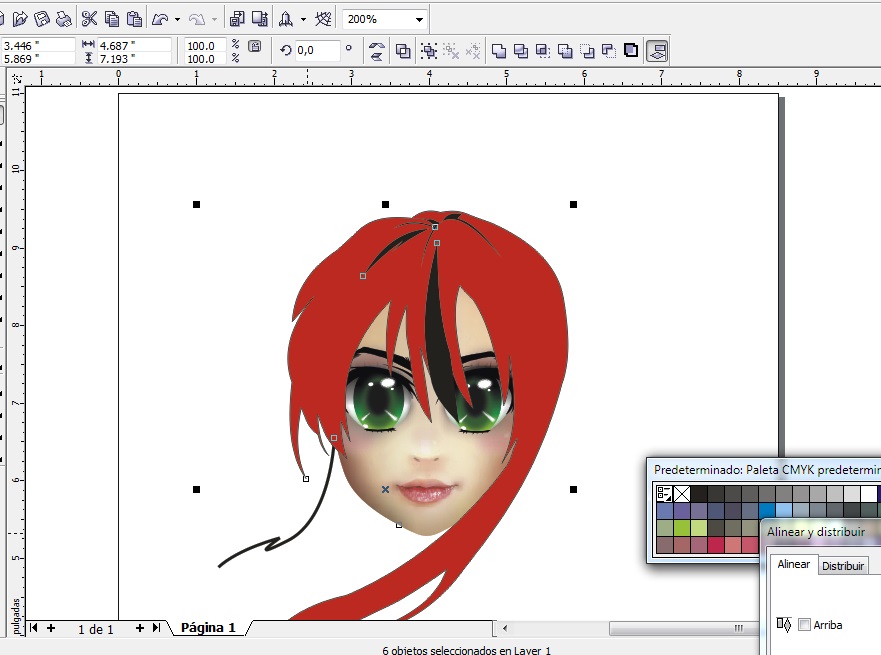Select the no color X swatch
Image resolution: width=881 pixels, height=655 pixels.
coord(682,494)
